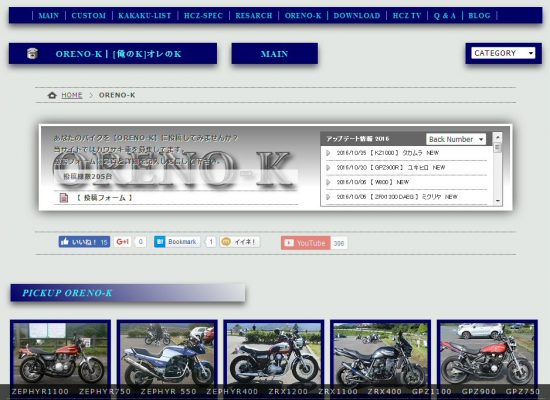The image size is (550, 400).
Task: Open the CATEGORY dropdown
Action: (503, 53)
